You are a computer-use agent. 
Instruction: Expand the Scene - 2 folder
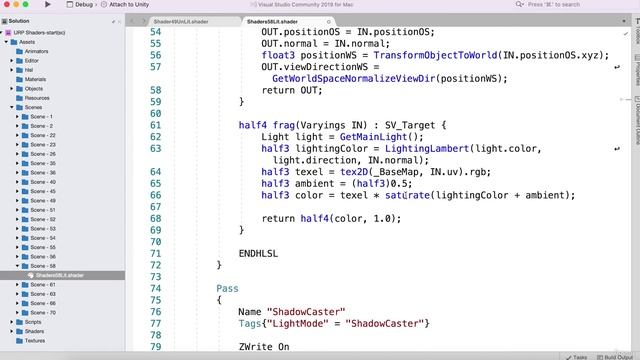[18, 126]
